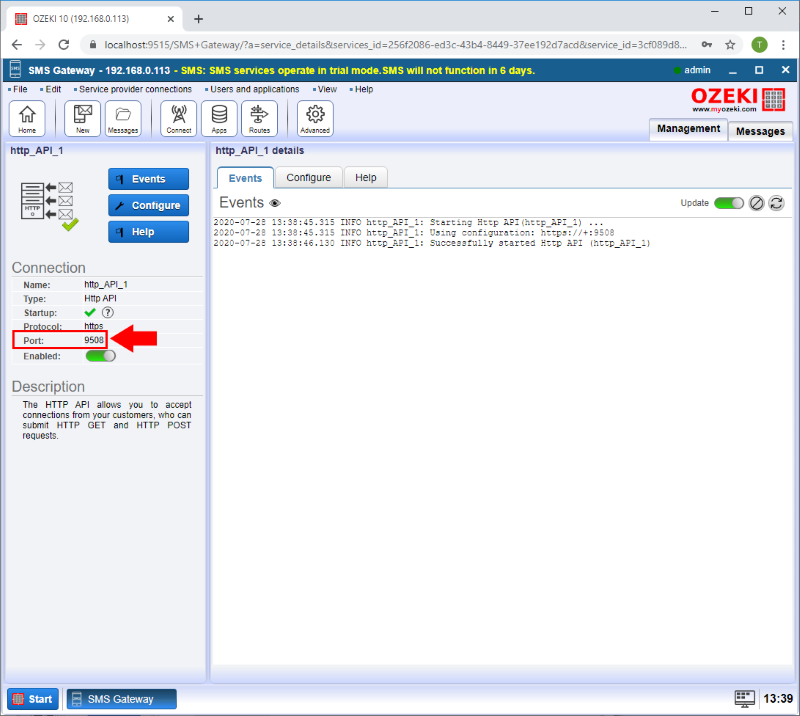800x716 pixels.
Task: Open the Chrome three-dot menu
Action: point(783,45)
